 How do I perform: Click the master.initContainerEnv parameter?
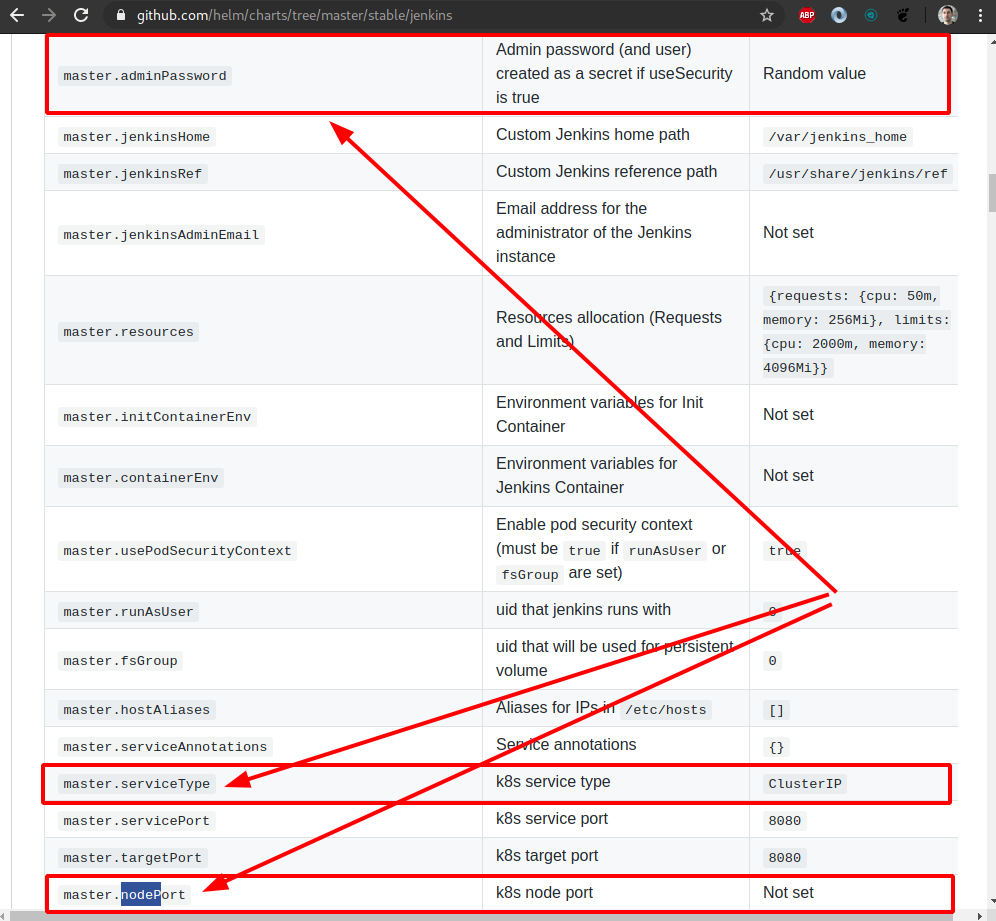tap(157, 417)
